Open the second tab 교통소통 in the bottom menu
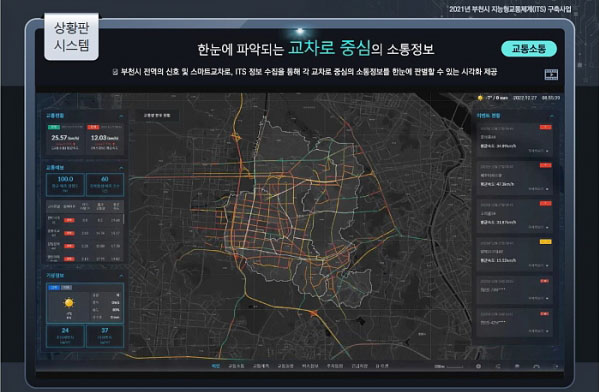599x392 pixels. click(x=236, y=366)
